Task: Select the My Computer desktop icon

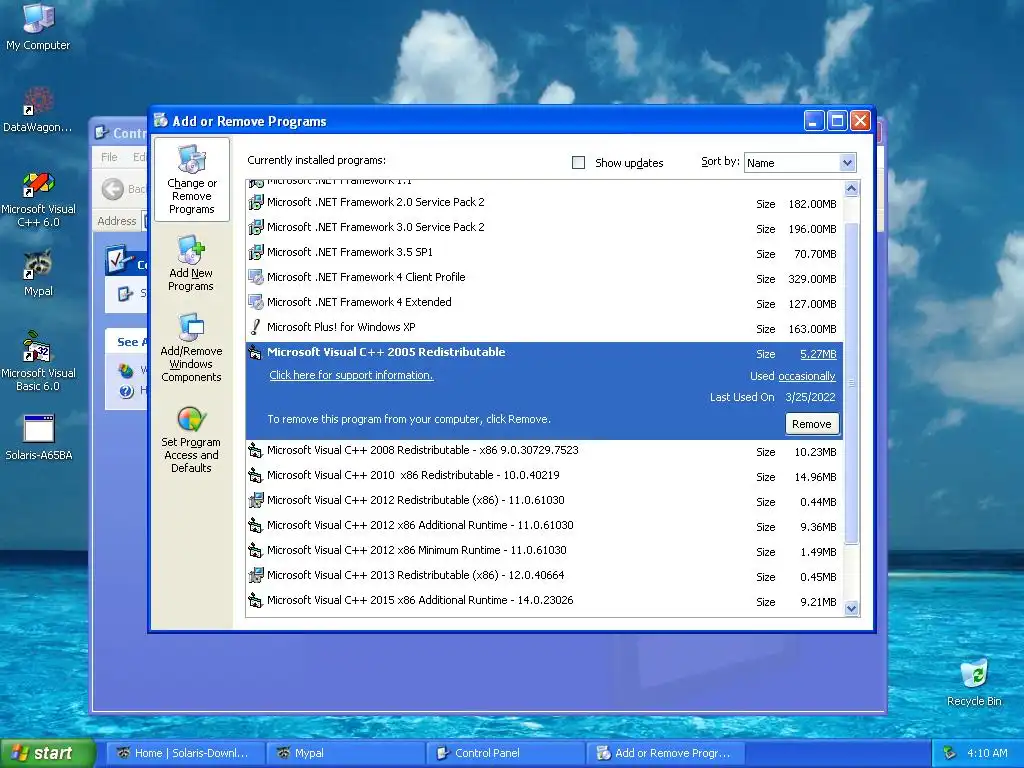Action: [x=38, y=27]
